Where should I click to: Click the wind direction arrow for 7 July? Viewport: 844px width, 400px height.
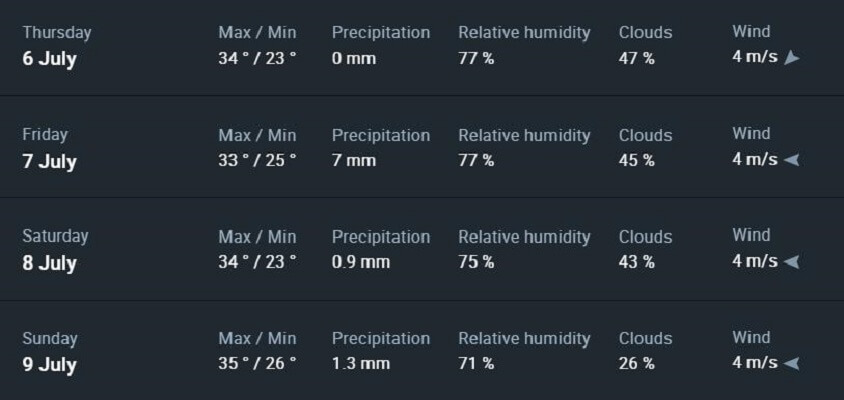click(x=791, y=160)
